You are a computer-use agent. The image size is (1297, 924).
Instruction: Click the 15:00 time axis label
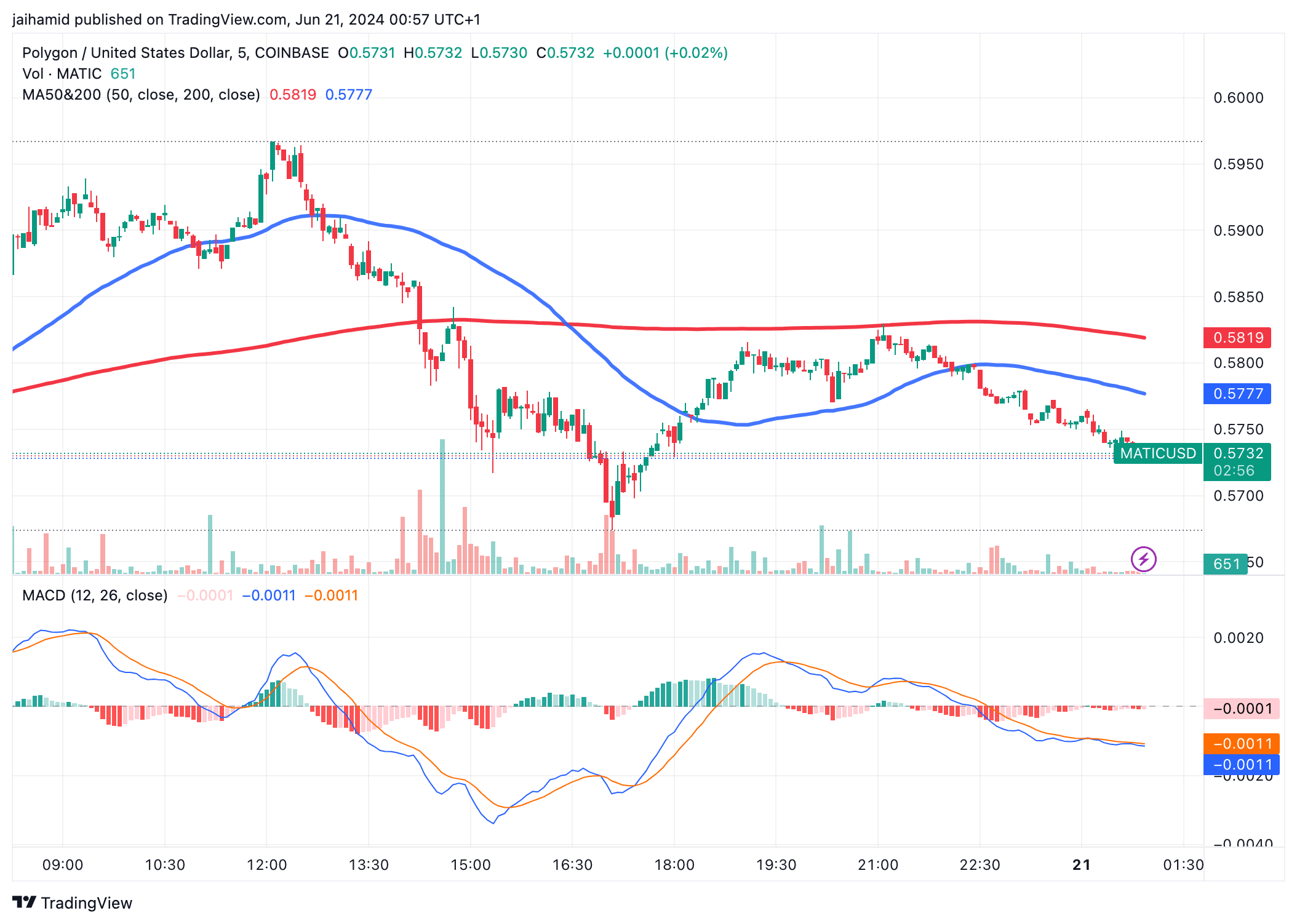471,865
